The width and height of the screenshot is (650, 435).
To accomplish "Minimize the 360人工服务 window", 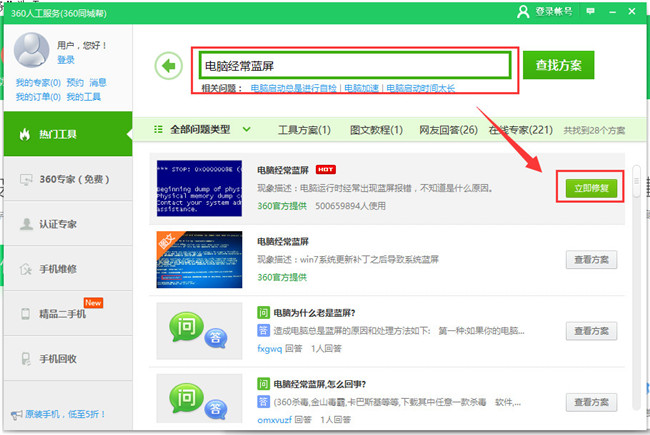I will pyautogui.click(x=612, y=12).
